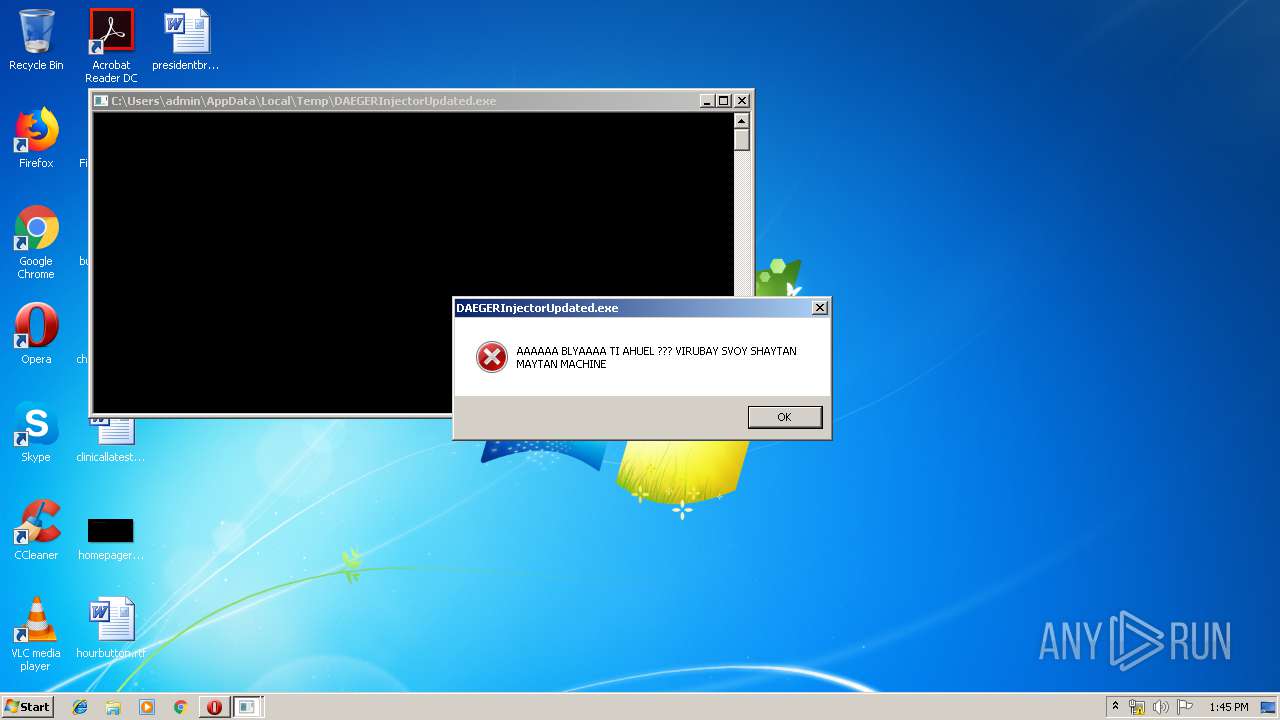Click console title bar path text
The width and height of the screenshot is (1280, 720).
tap(304, 101)
